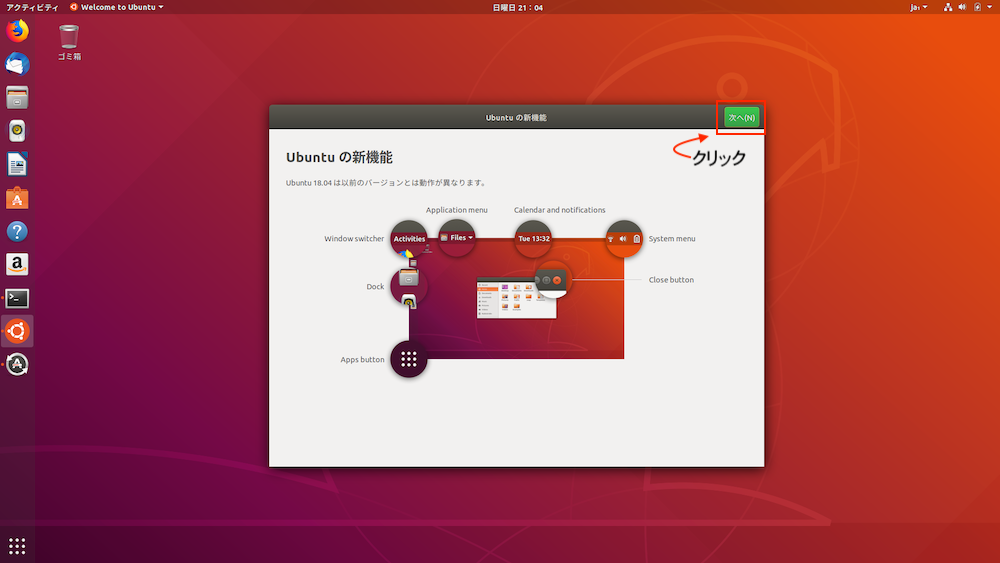The width and height of the screenshot is (1000, 563).
Task: Click the file manager window thumbnail in illustration
Action: coord(517,298)
